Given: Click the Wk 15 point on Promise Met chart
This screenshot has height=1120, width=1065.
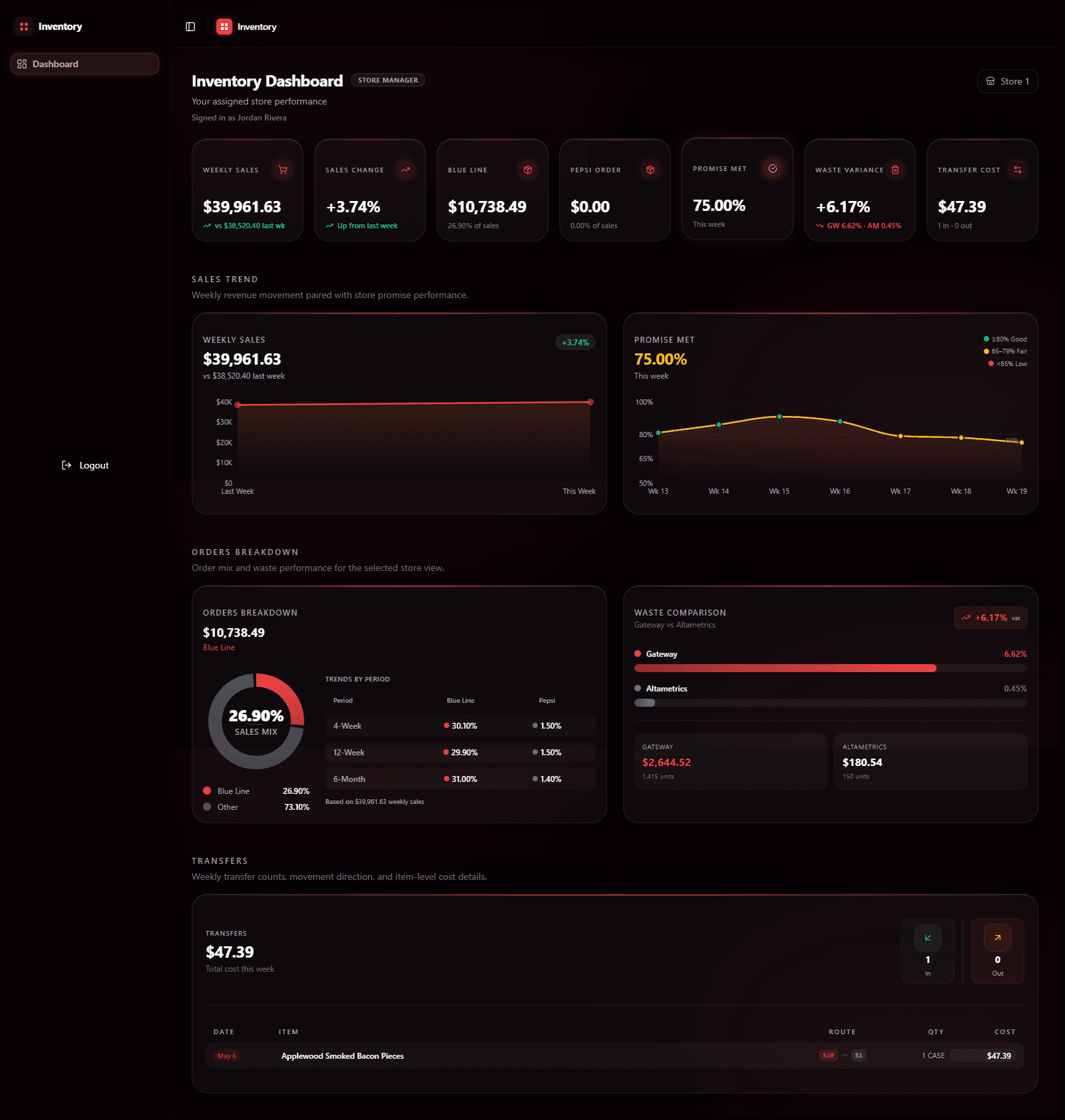Looking at the screenshot, I should pos(779,417).
